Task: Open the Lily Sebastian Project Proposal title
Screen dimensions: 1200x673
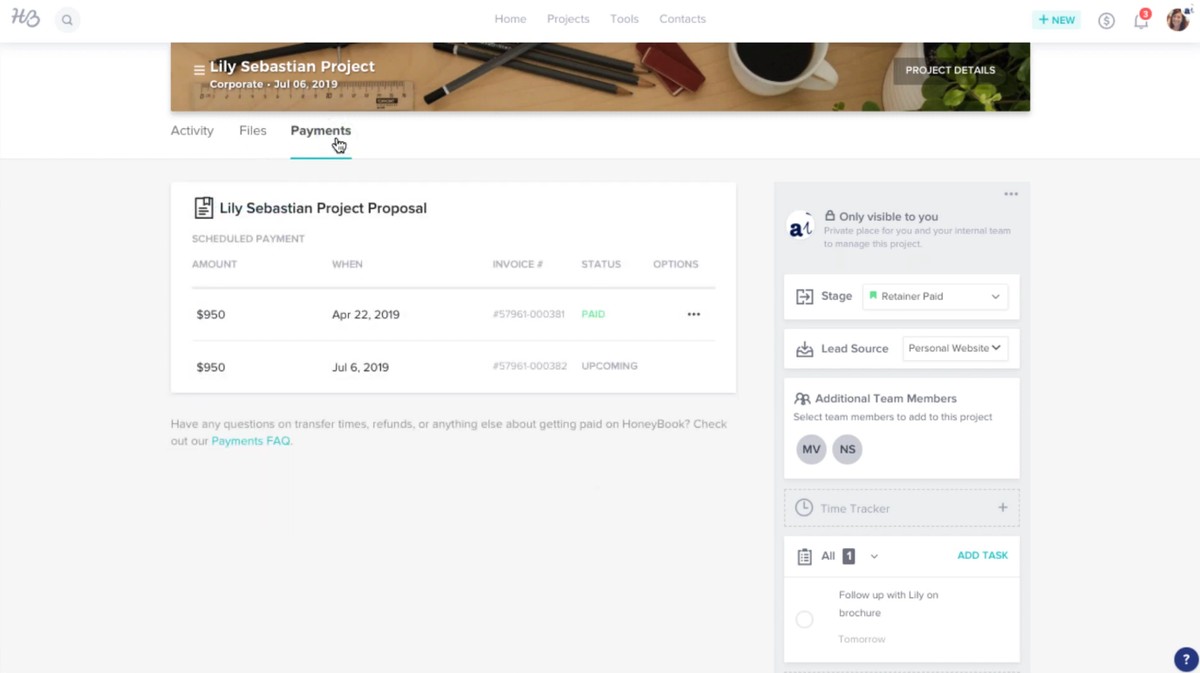Action: click(x=323, y=208)
